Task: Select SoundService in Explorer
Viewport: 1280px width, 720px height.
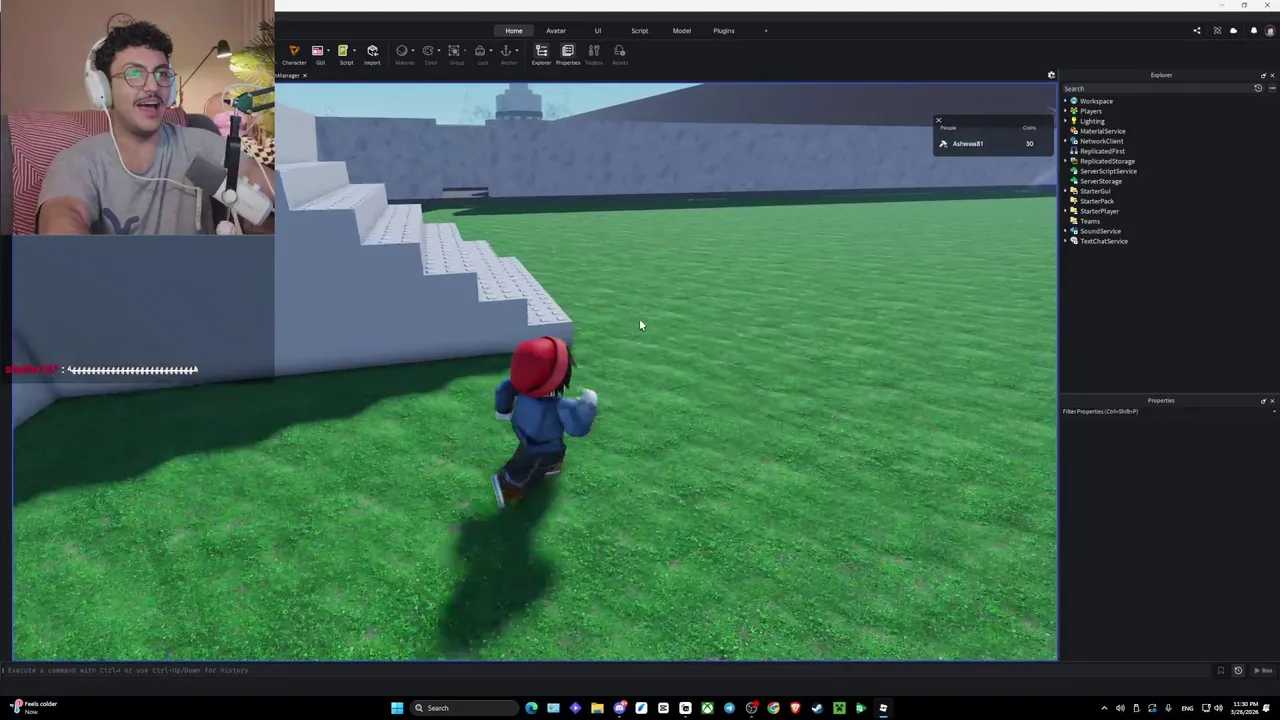Action: pos(1100,231)
